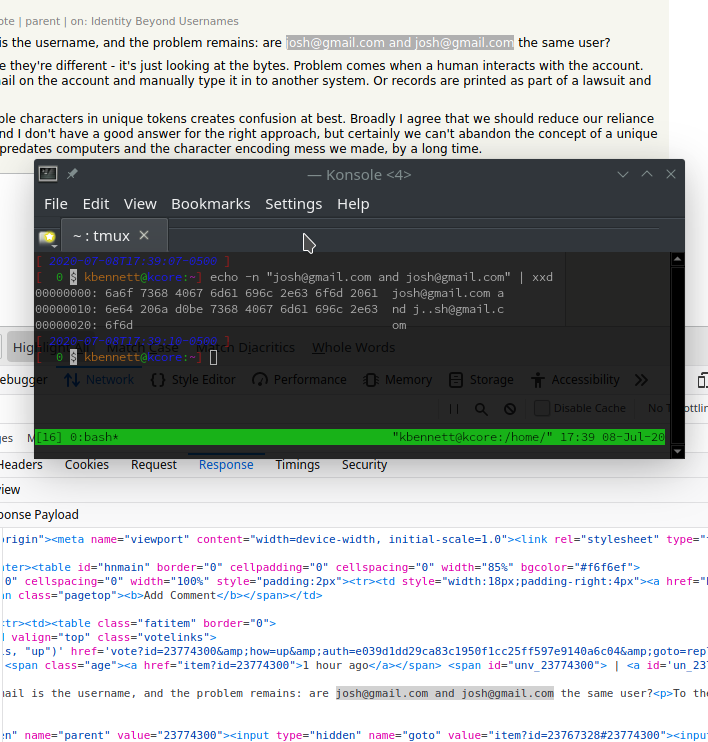Select the Response tab in request details
708x742 pixels.
pos(226,465)
